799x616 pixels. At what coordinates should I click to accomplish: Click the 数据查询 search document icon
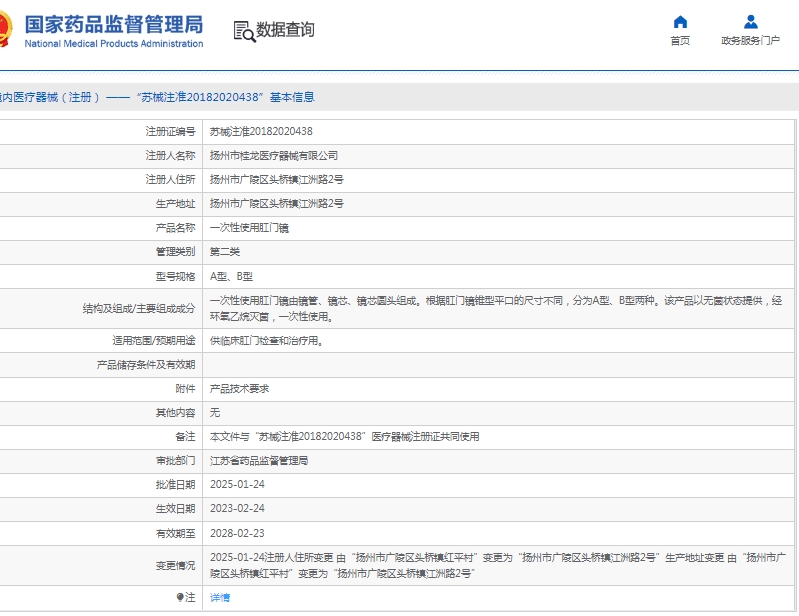tap(244, 31)
